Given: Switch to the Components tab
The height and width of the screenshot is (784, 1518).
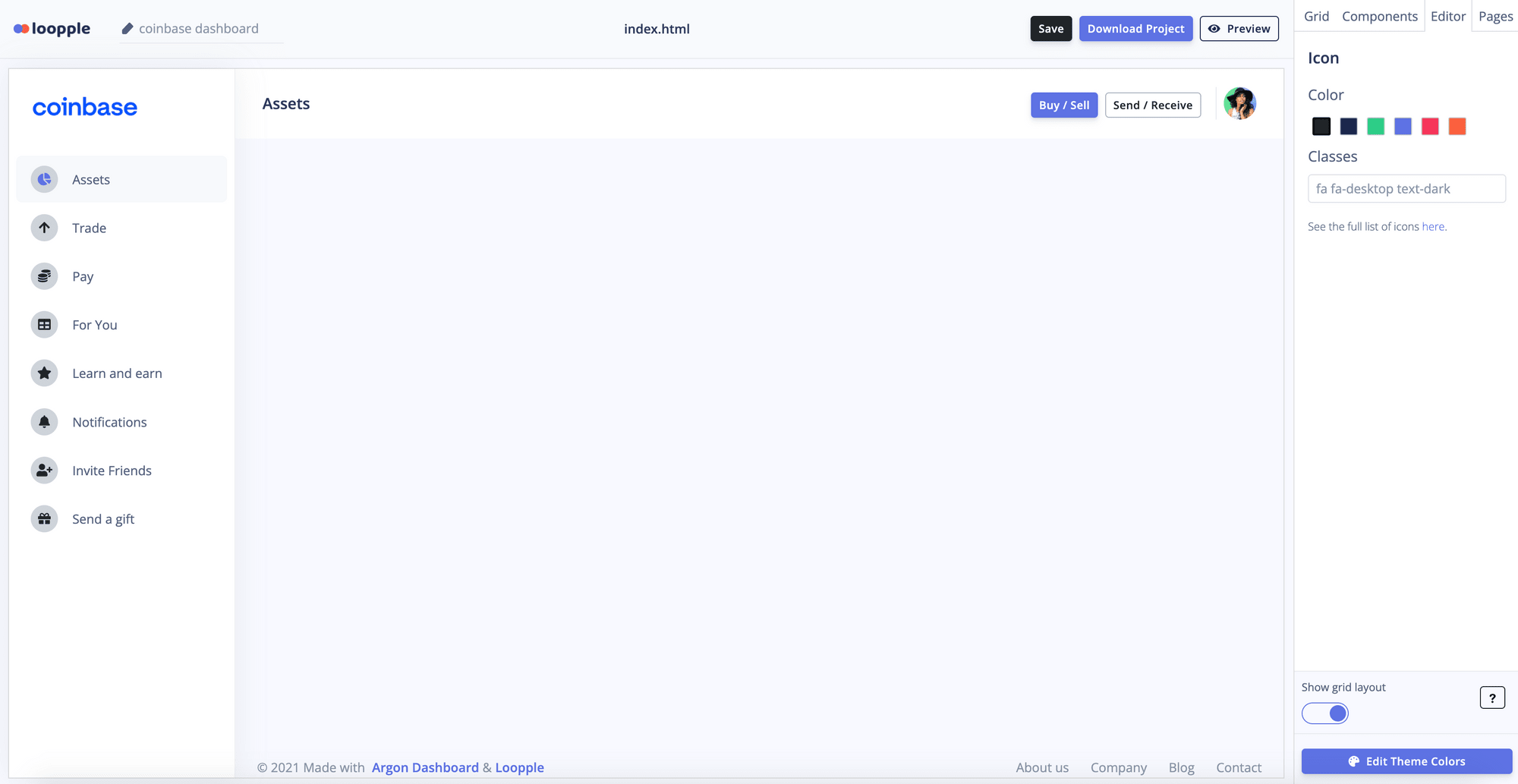Looking at the screenshot, I should 1380,17.
